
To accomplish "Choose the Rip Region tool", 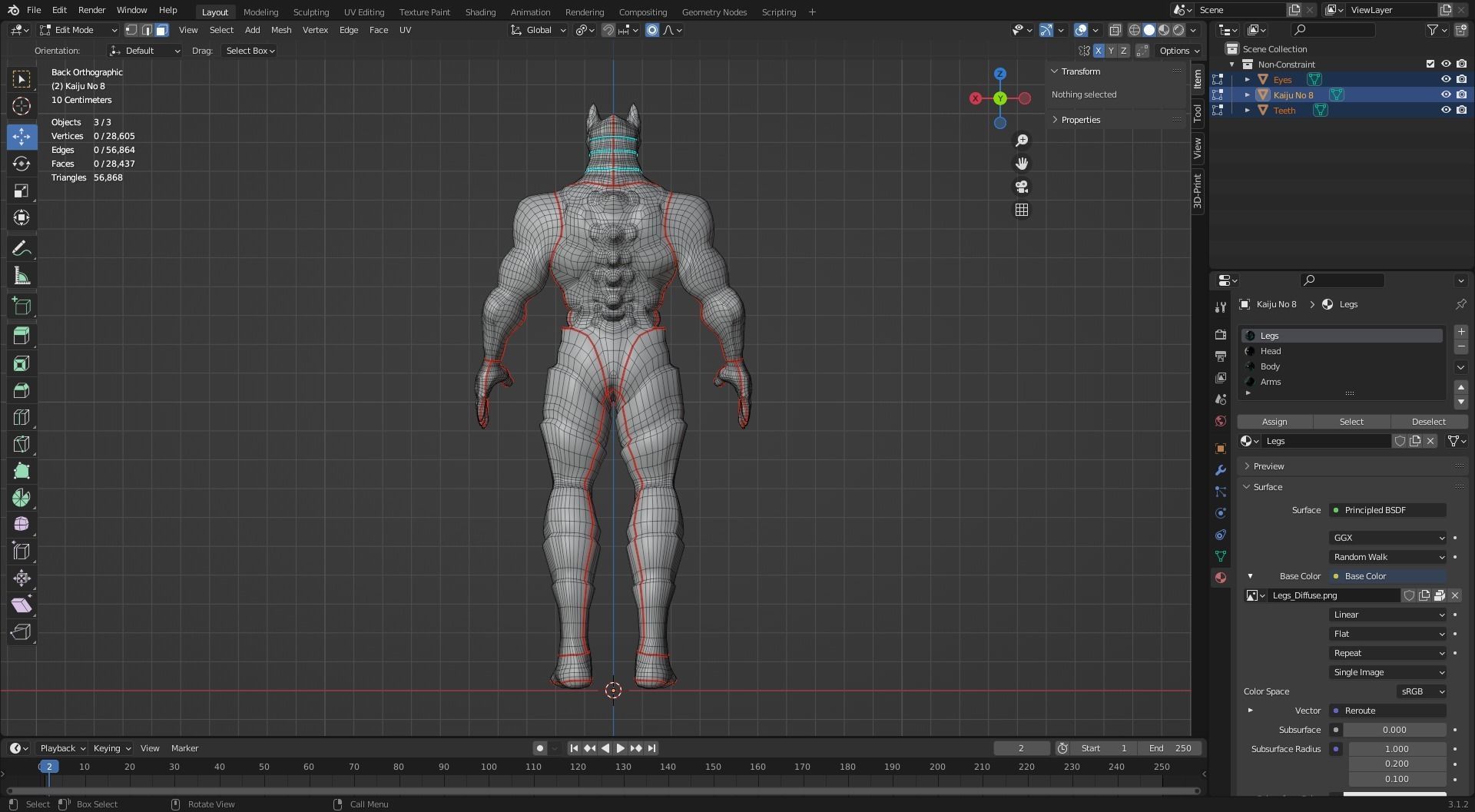I will point(22,632).
